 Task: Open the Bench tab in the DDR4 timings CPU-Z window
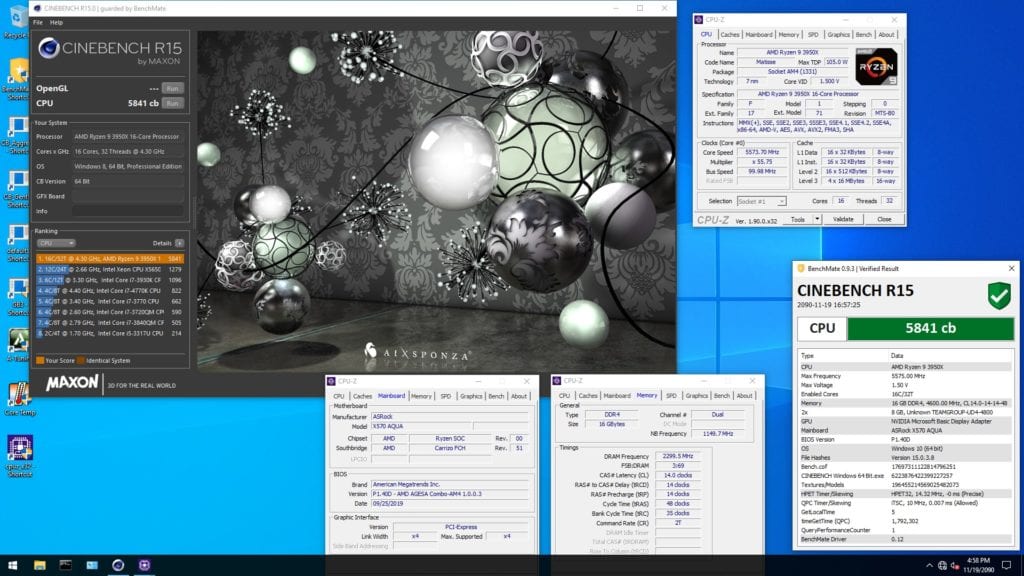click(722, 396)
